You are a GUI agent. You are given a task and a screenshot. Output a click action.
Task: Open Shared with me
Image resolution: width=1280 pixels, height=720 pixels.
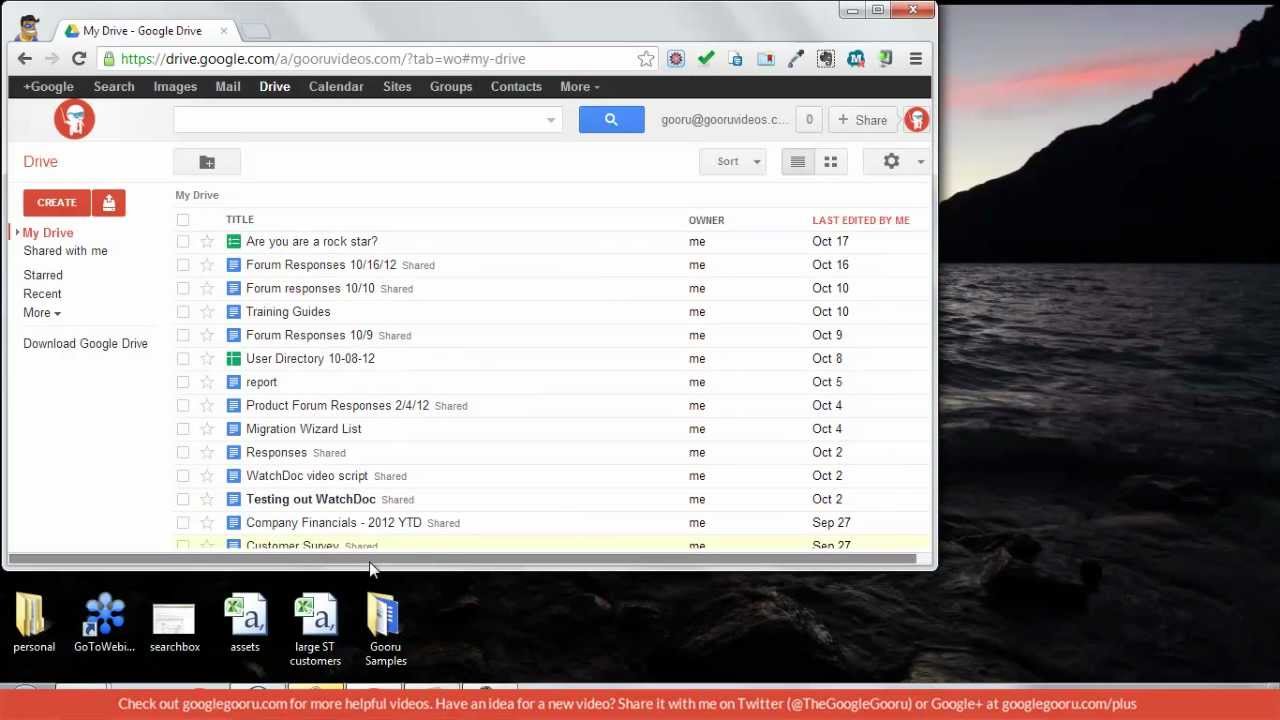65,251
